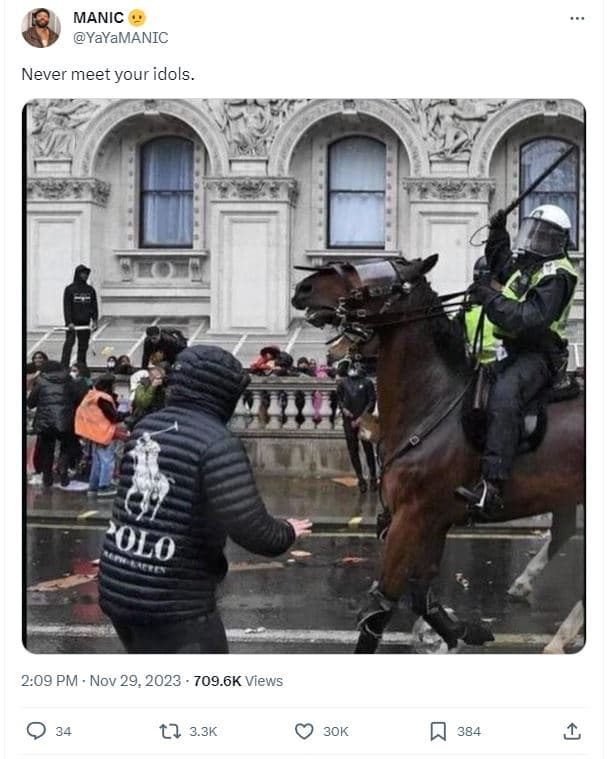Click the frowning emoji beside MANIC
The height and width of the screenshot is (759, 616).
137,18
